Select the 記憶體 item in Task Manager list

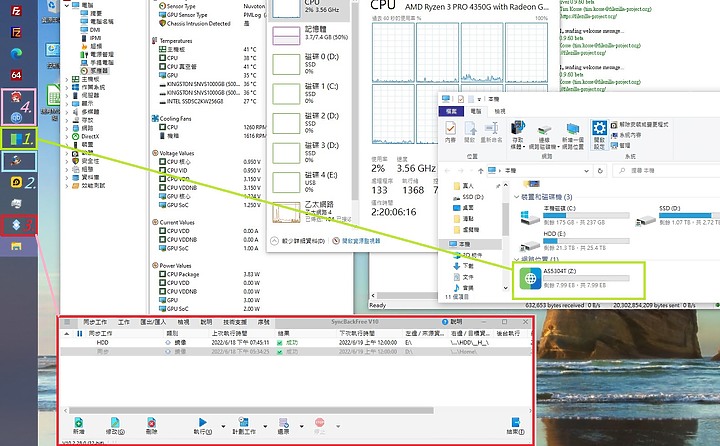(311, 35)
